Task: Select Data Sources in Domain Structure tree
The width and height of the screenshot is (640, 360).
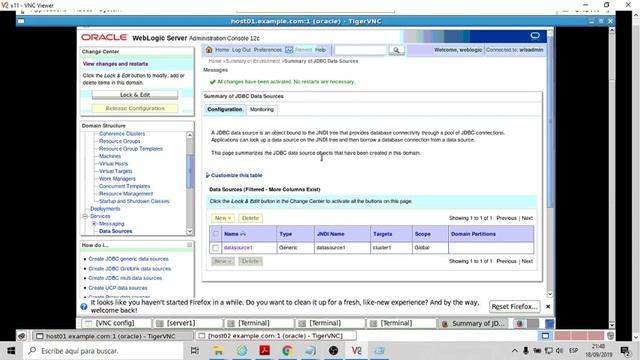Action: [116, 231]
